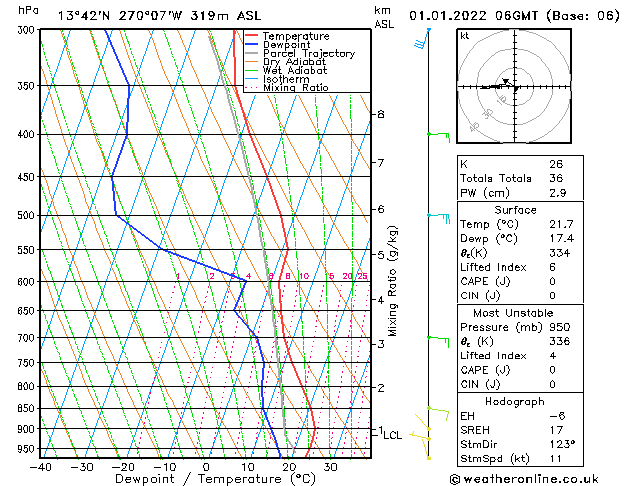Click the yellow wind barb near LCL
Image resolution: width=629 pixels, height=486 pixels.
click(419, 436)
